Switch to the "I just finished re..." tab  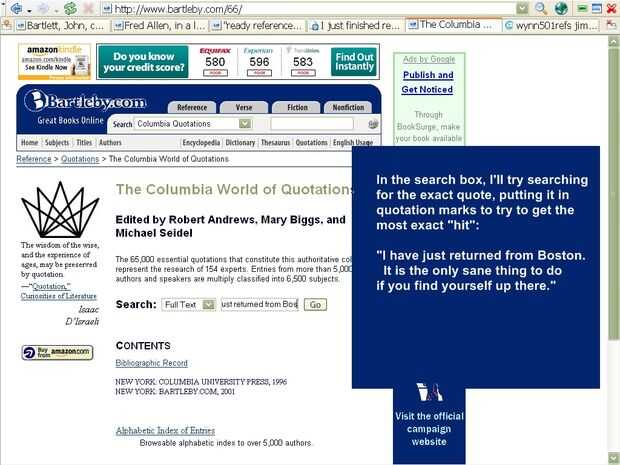(x=355, y=26)
